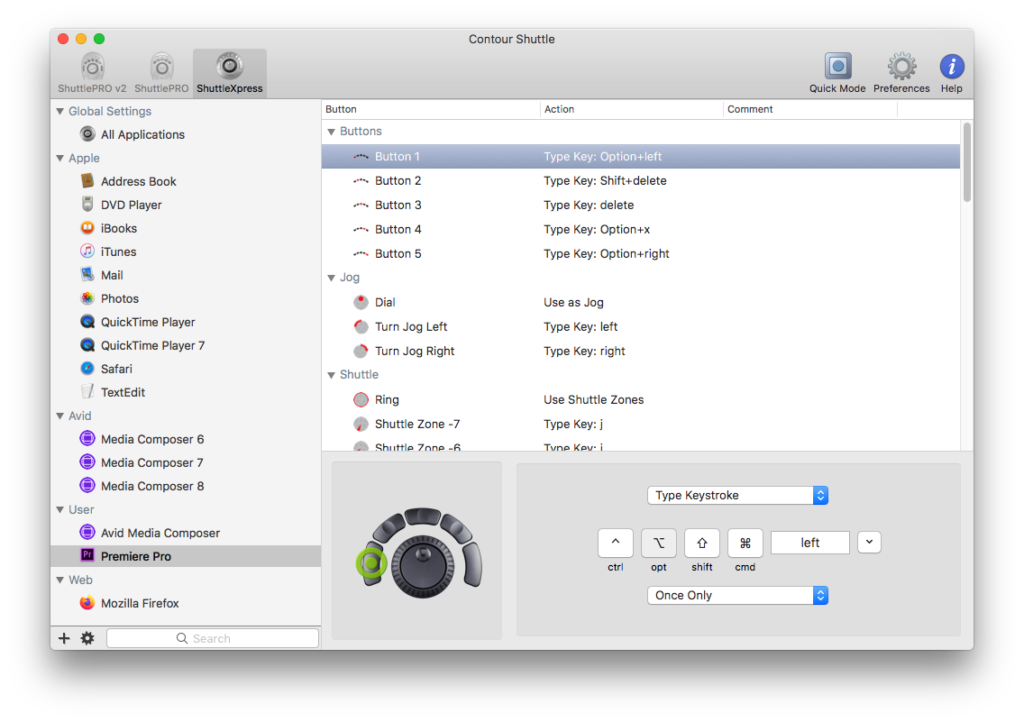Select the Turn Jog Left row

pyautogui.click(x=641, y=326)
